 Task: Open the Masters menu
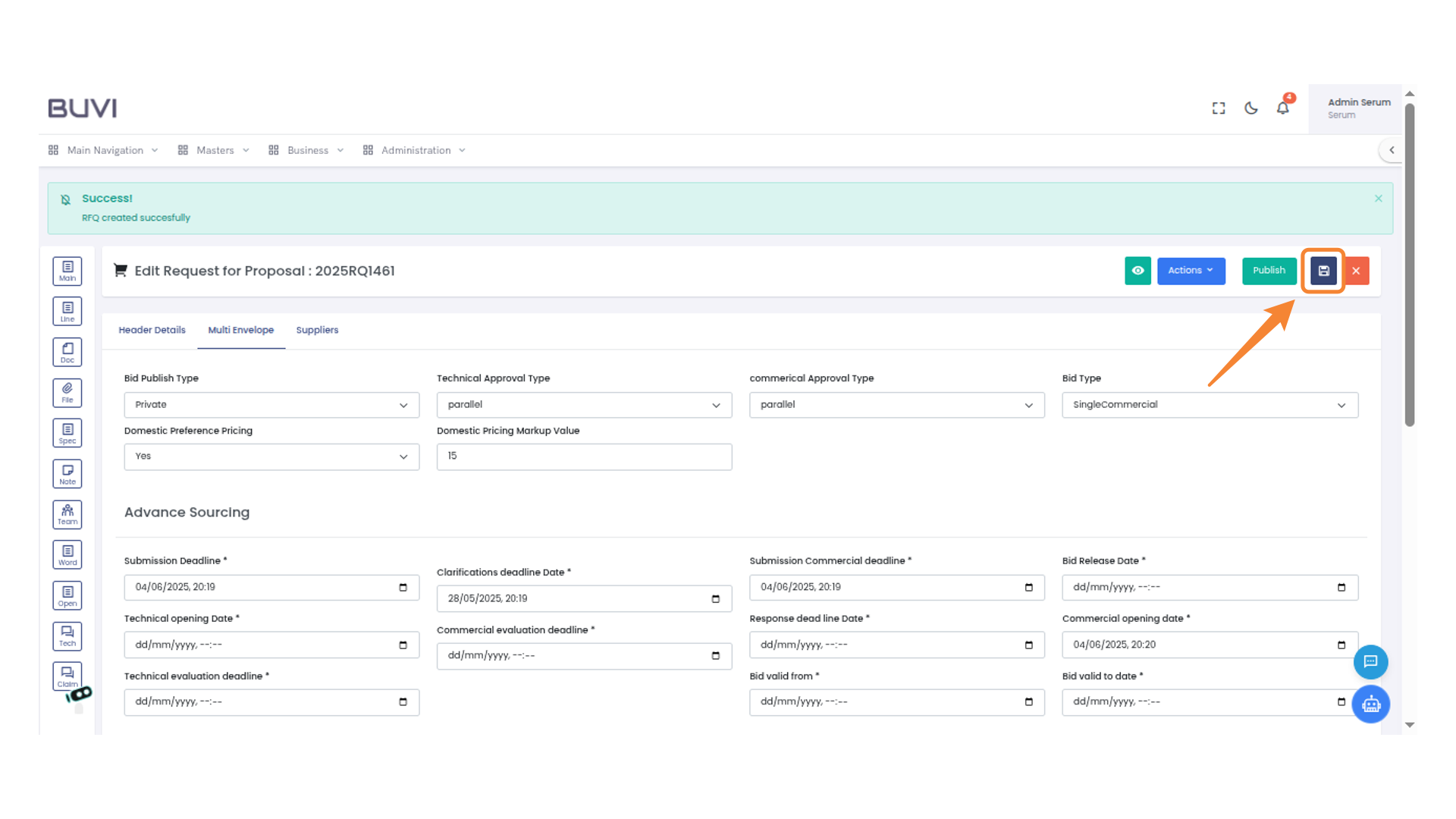tap(215, 150)
